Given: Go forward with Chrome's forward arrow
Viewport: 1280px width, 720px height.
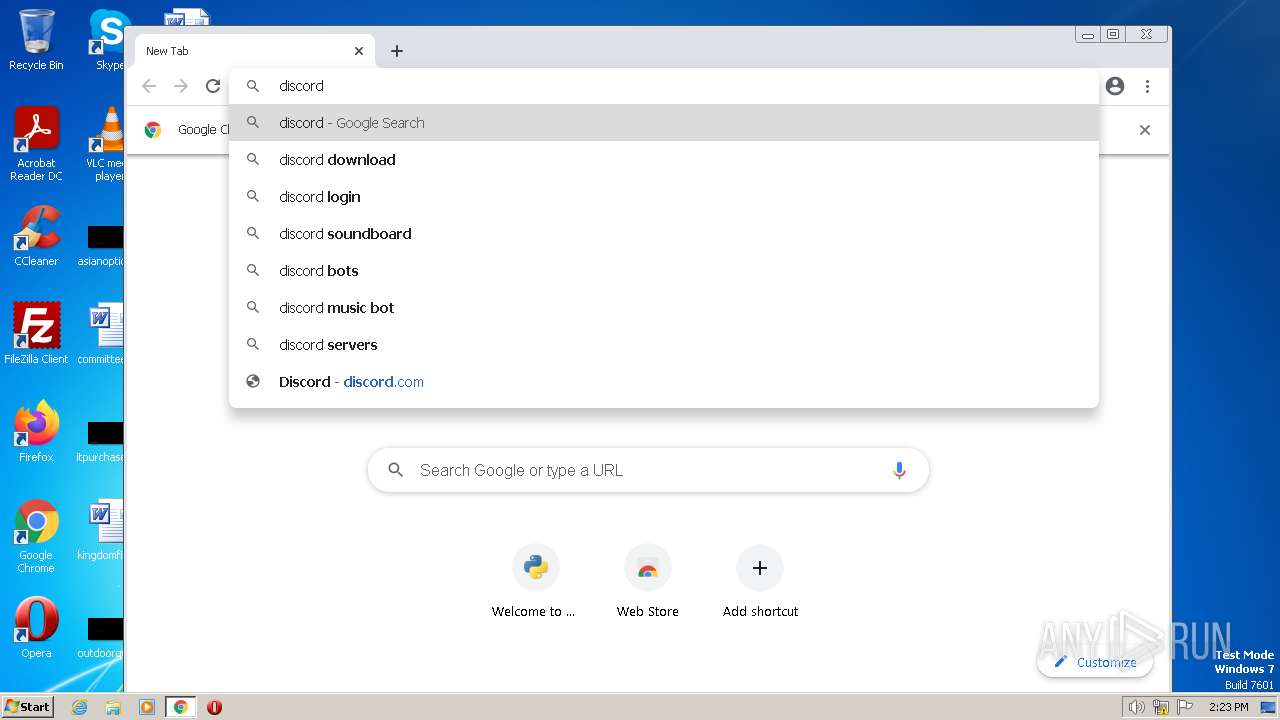Looking at the screenshot, I should point(181,86).
